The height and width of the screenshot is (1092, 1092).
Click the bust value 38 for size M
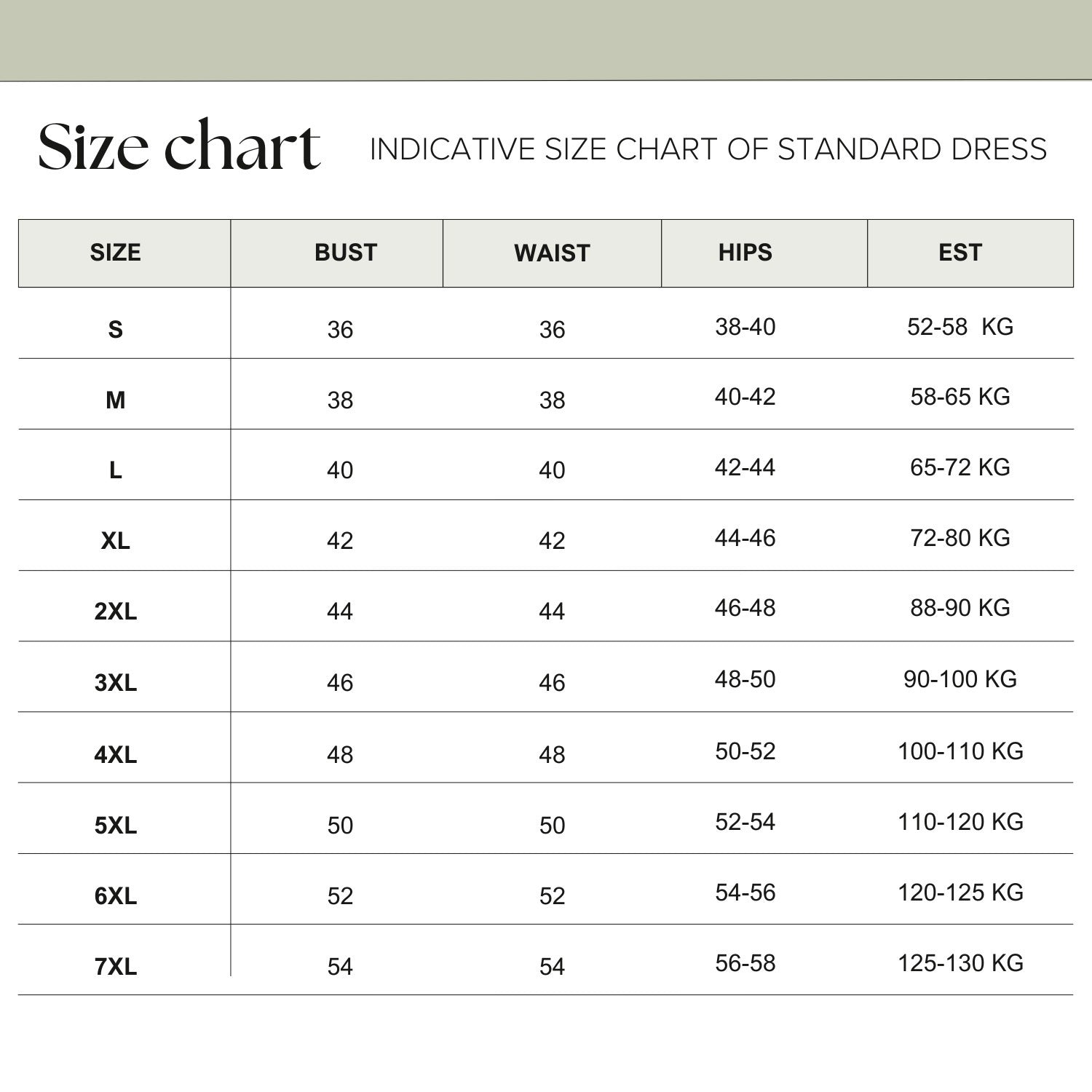[x=340, y=400]
